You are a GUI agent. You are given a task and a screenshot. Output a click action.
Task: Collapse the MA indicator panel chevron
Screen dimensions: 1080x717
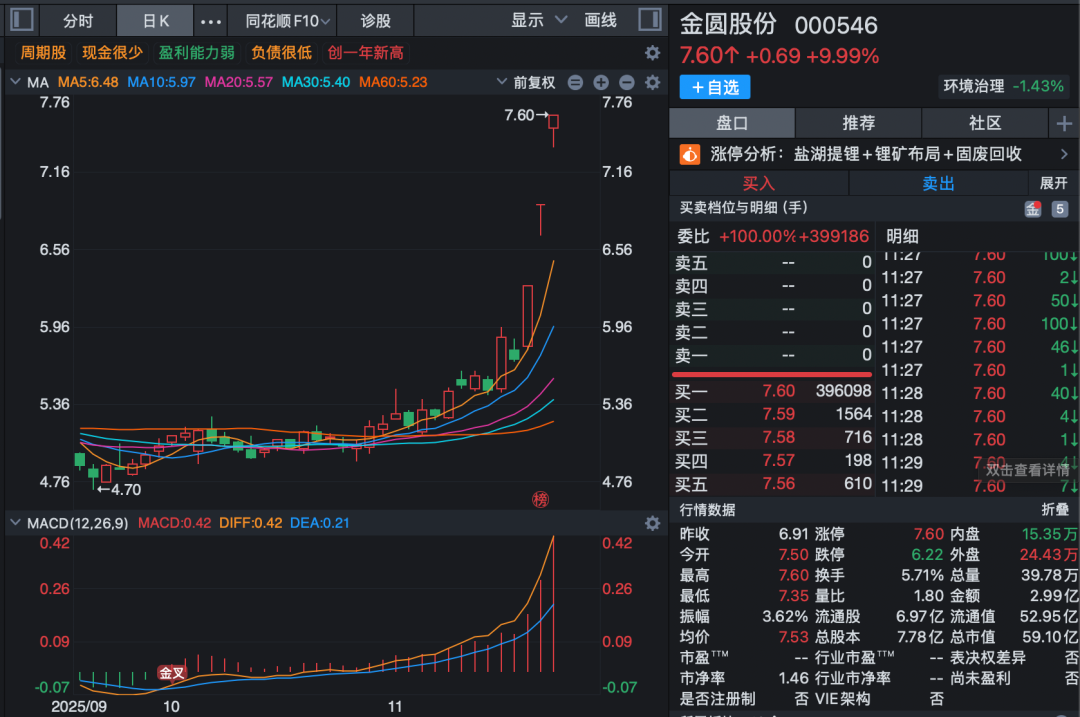(15, 82)
